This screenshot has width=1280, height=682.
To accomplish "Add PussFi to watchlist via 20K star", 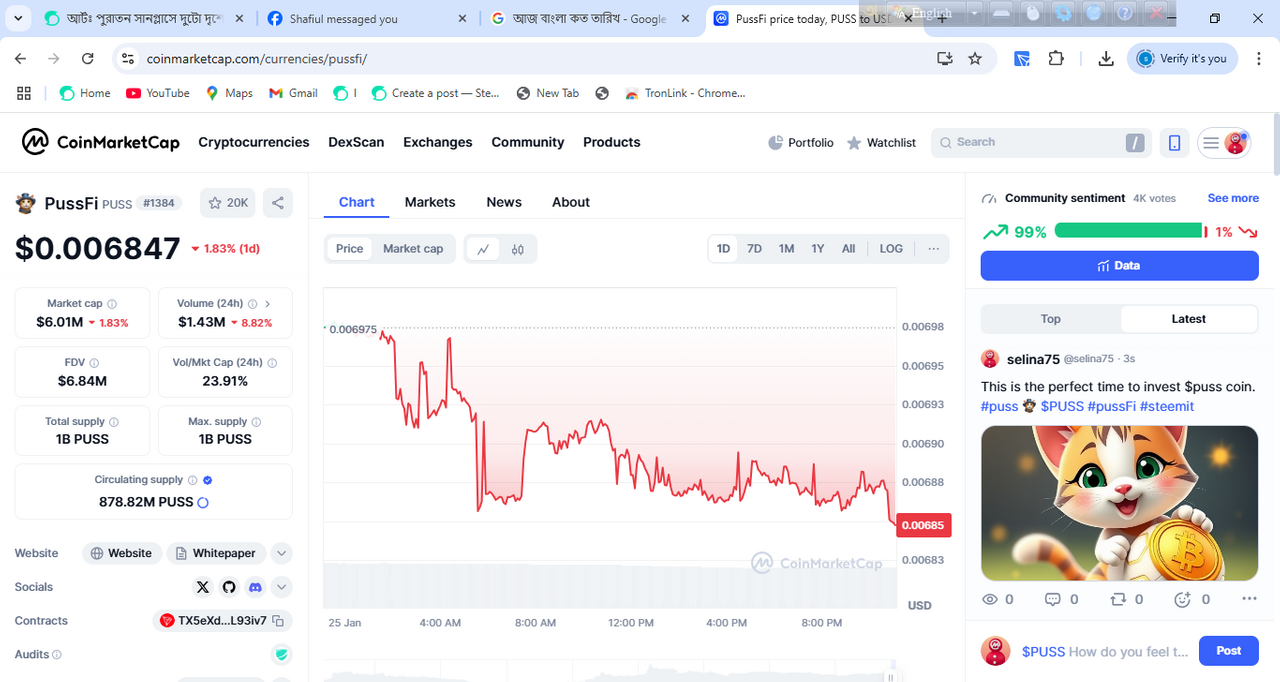I will (228, 203).
